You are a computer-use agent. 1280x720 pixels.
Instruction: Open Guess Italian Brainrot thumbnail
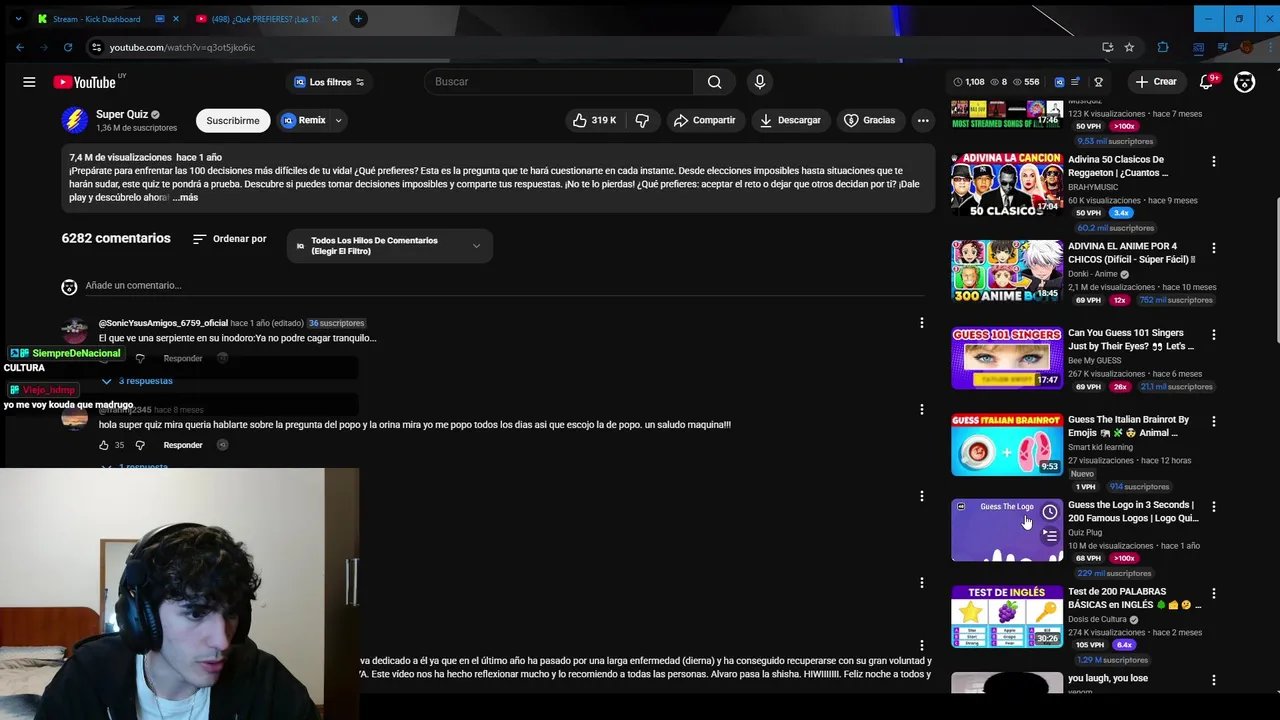point(1007,444)
